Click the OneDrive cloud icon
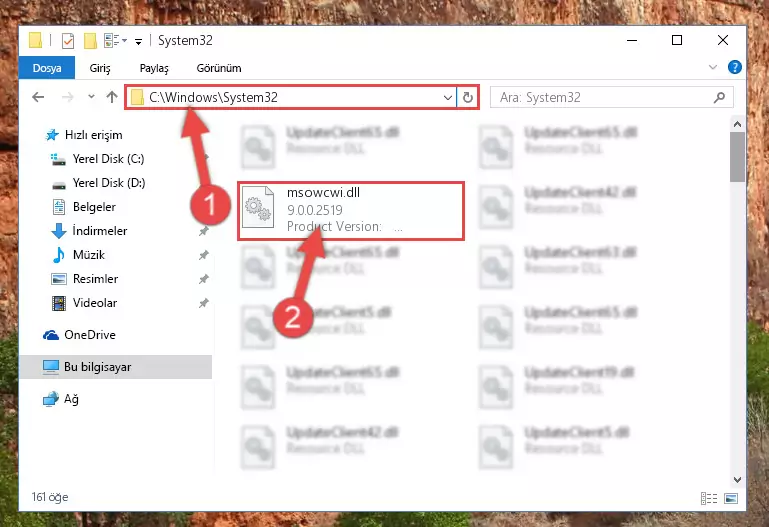 [x=51, y=335]
